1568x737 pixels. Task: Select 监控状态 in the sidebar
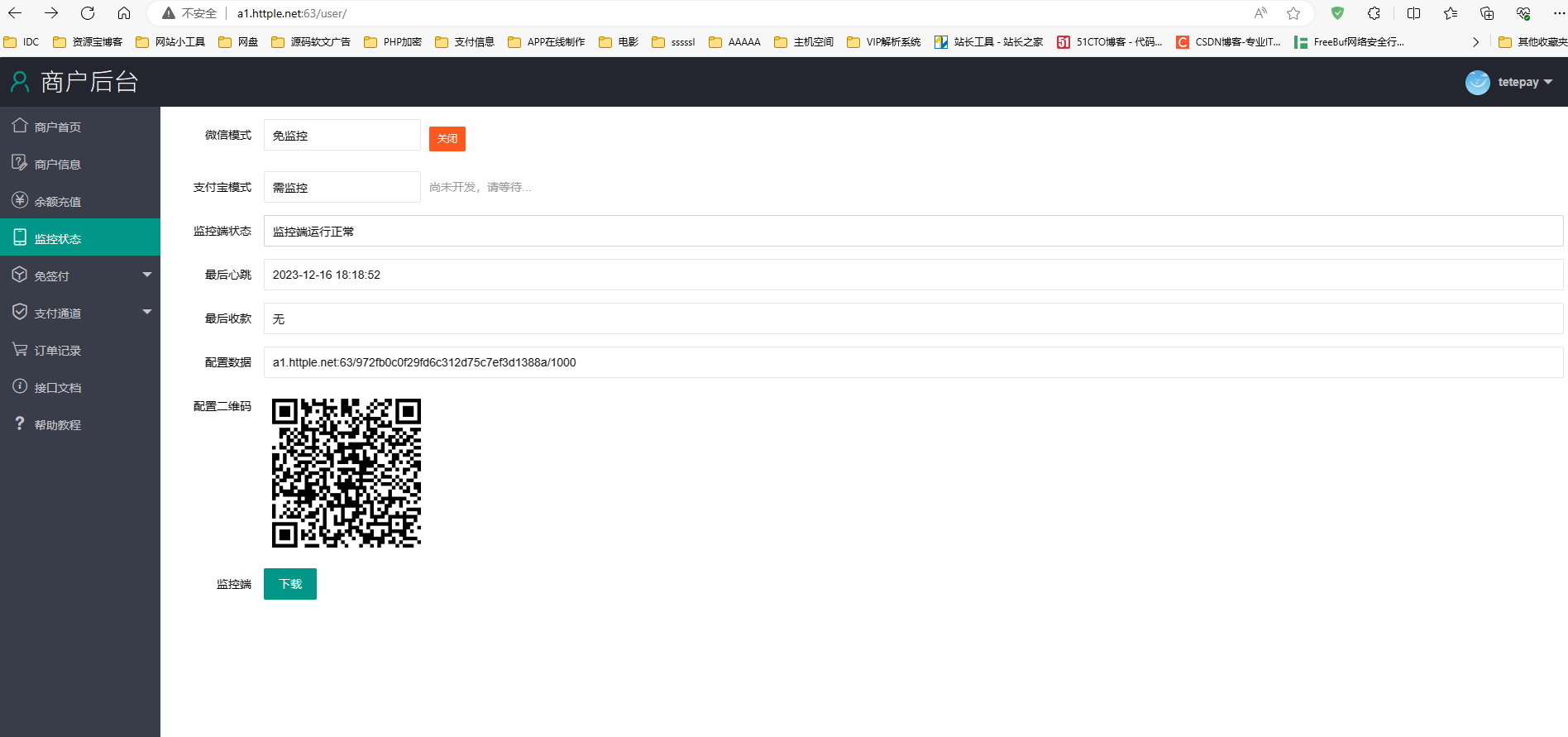[80, 238]
